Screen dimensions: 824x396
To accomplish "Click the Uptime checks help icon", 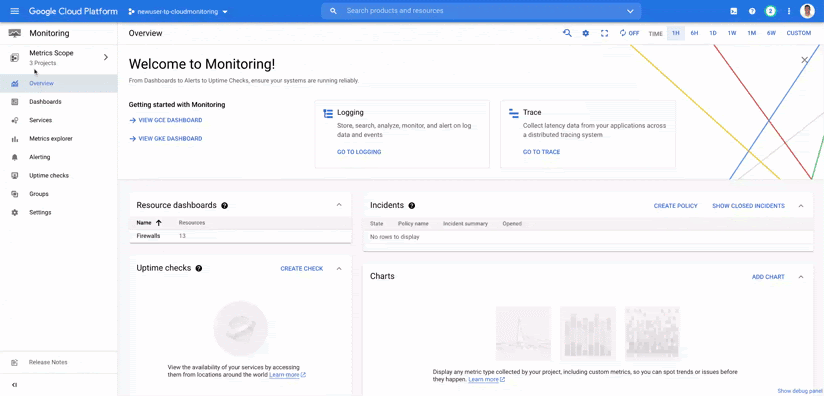I will 199,268.
